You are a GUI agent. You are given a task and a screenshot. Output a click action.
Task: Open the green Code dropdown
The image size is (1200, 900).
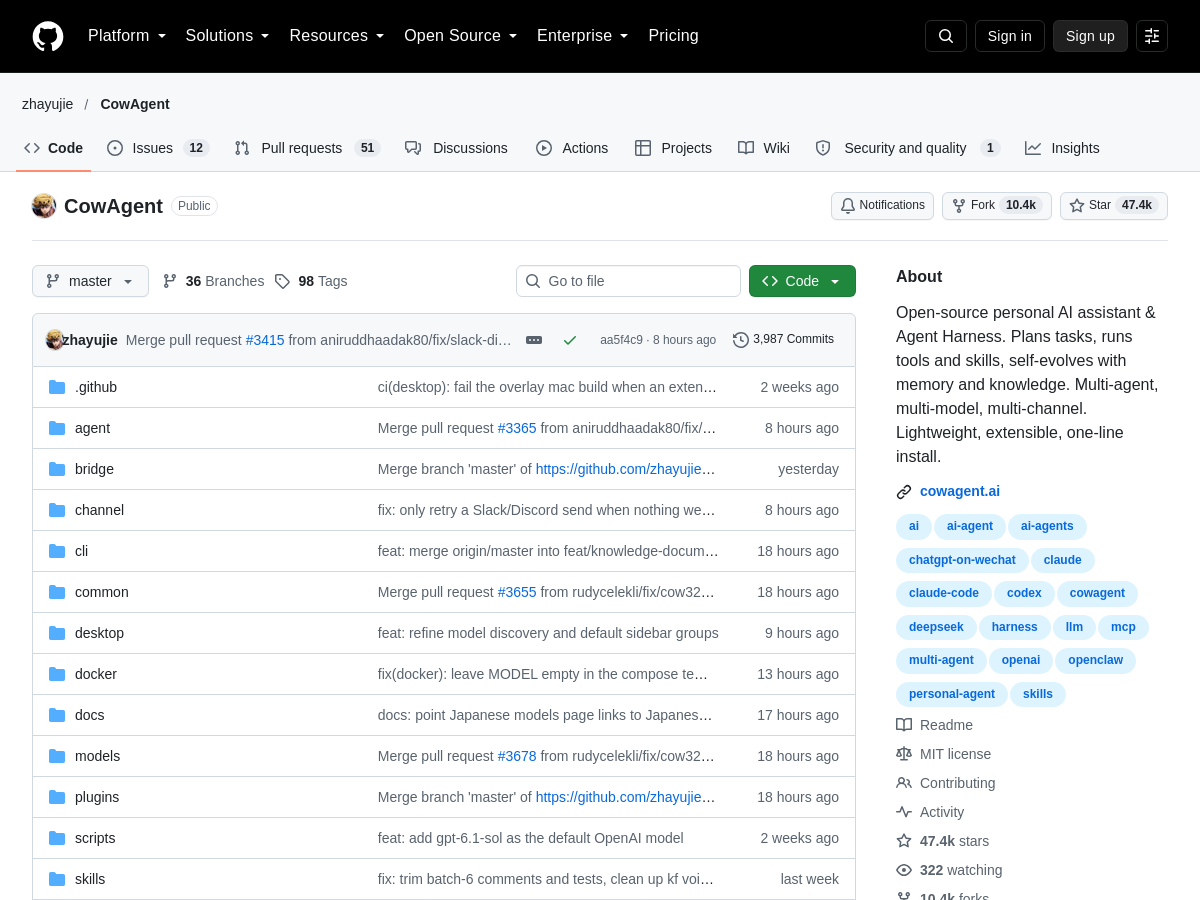click(x=802, y=281)
